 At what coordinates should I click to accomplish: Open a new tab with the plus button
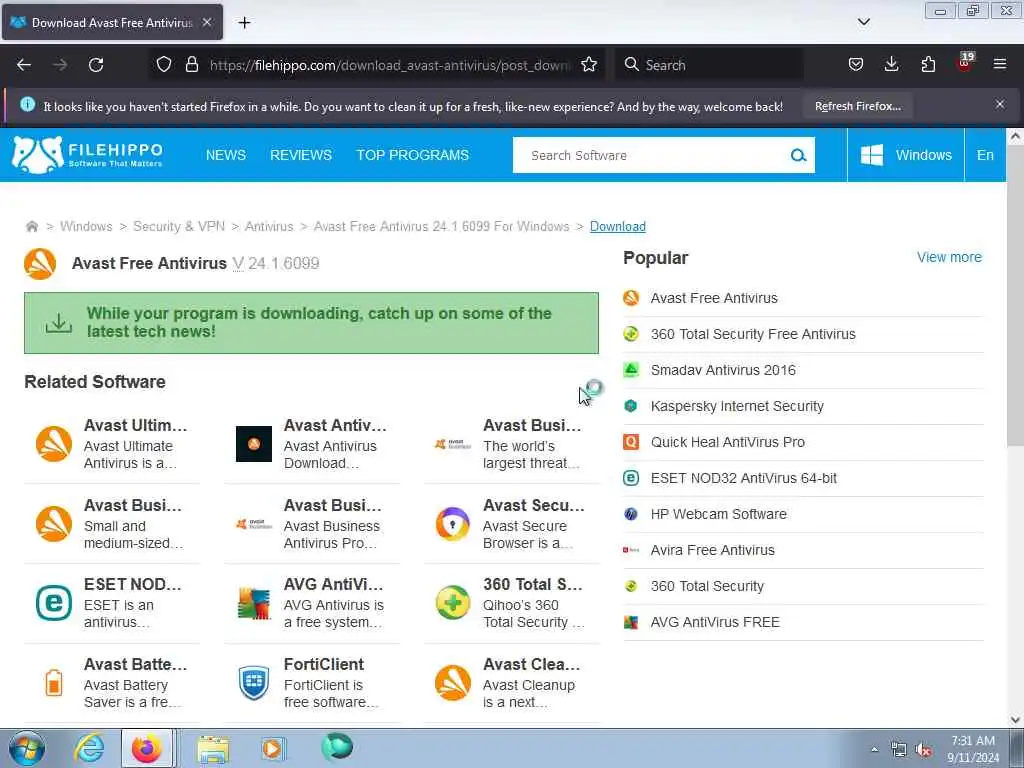tap(244, 23)
